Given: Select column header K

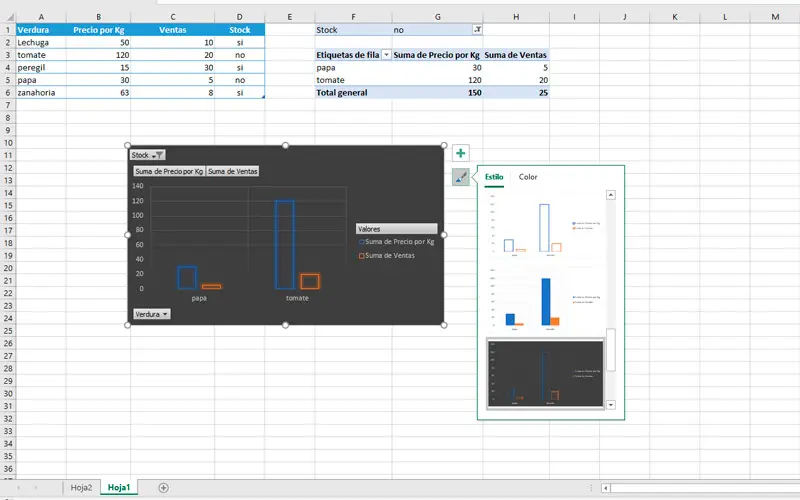Looking at the screenshot, I should tap(674, 17).
